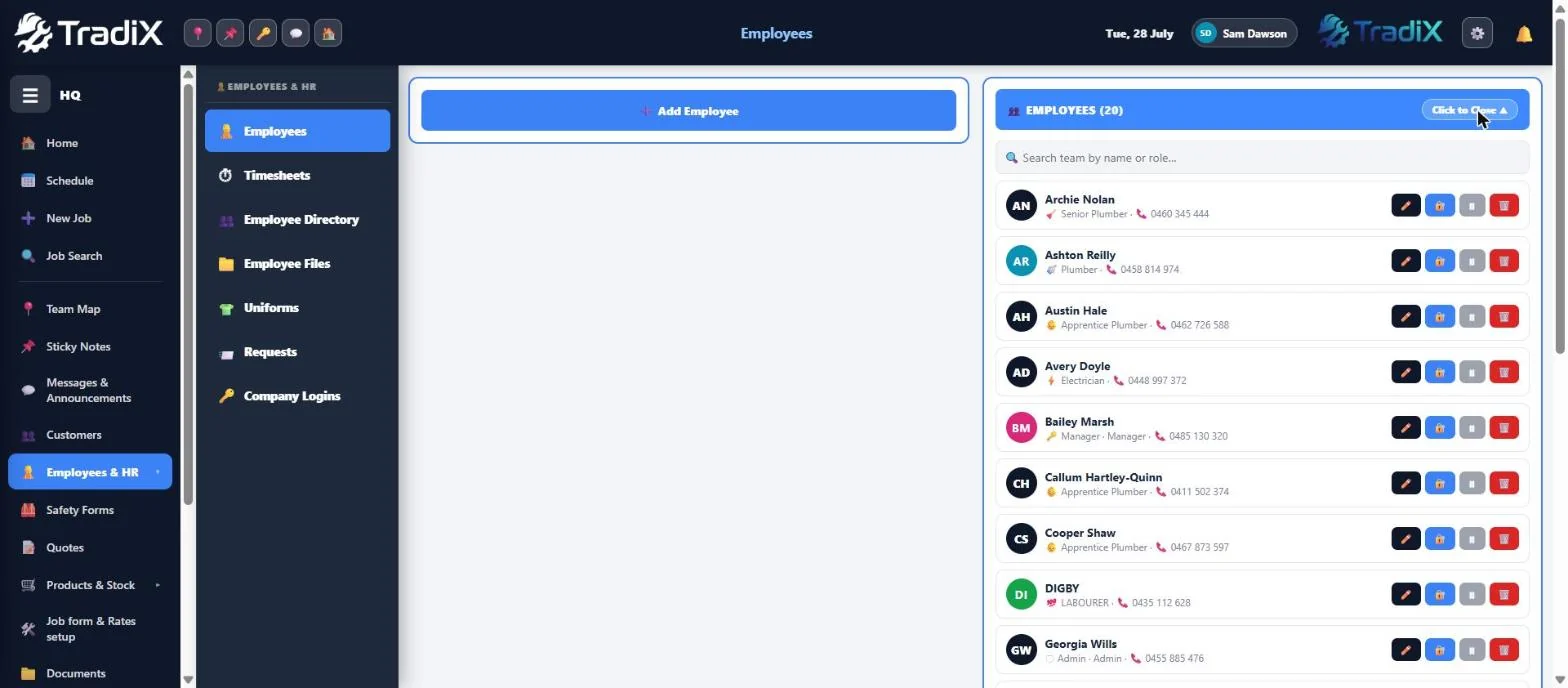The height and width of the screenshot is (688, 1568).
Task: Open the lock icon for Archie Nolan
Action: click(x=1439, y=206)
